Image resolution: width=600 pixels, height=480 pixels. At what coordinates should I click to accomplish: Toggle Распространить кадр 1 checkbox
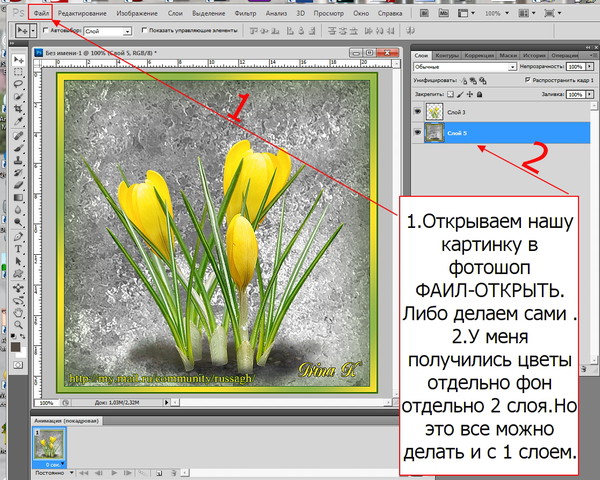528,80
